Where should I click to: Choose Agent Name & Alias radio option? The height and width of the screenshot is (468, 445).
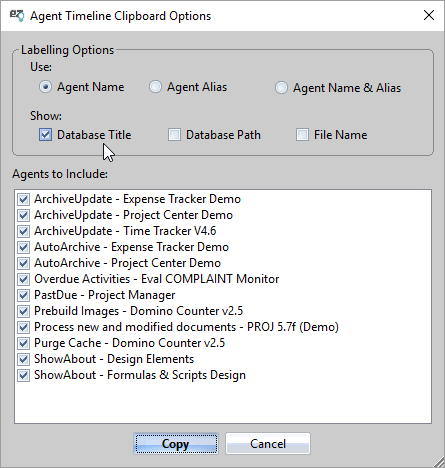click(x=281, y=88)
